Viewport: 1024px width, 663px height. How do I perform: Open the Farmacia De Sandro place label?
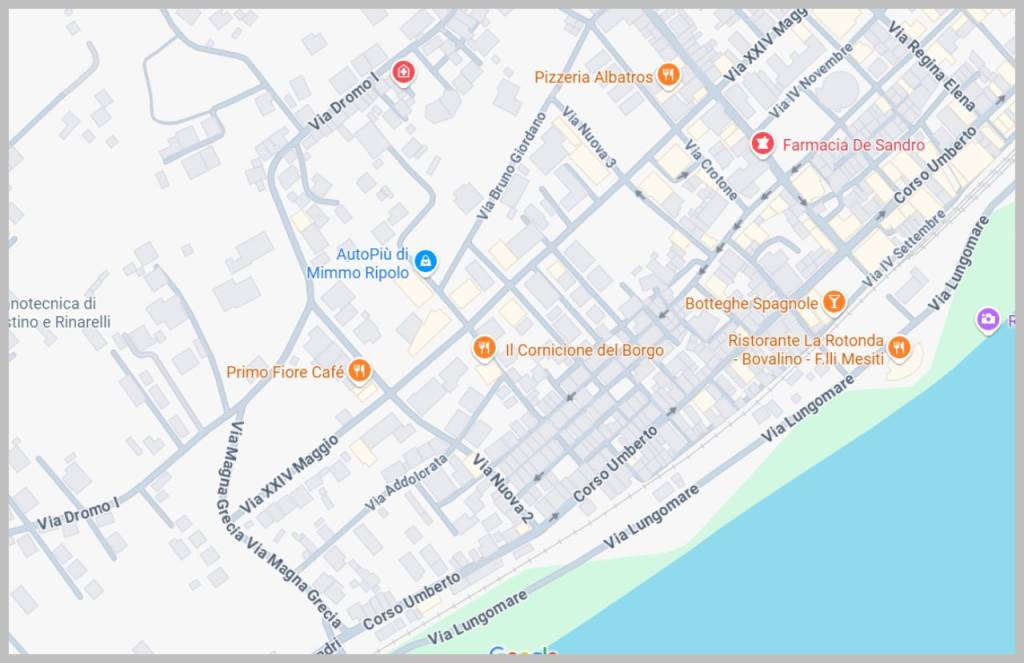click(854, 145)
